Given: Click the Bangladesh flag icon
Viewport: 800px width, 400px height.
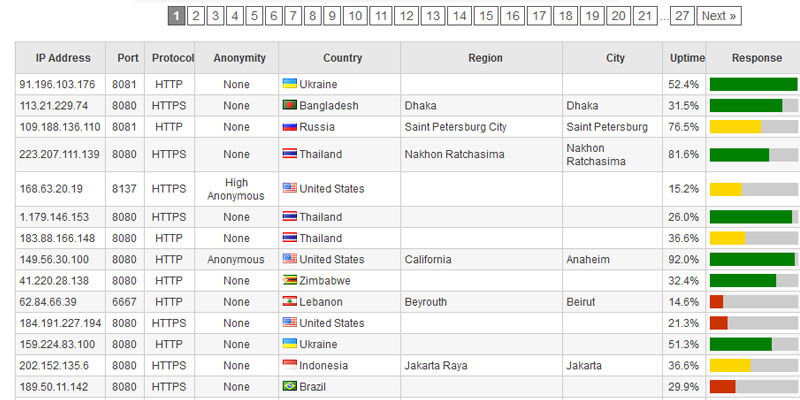Looking at the screenshot, I should [x=290, y=105].
